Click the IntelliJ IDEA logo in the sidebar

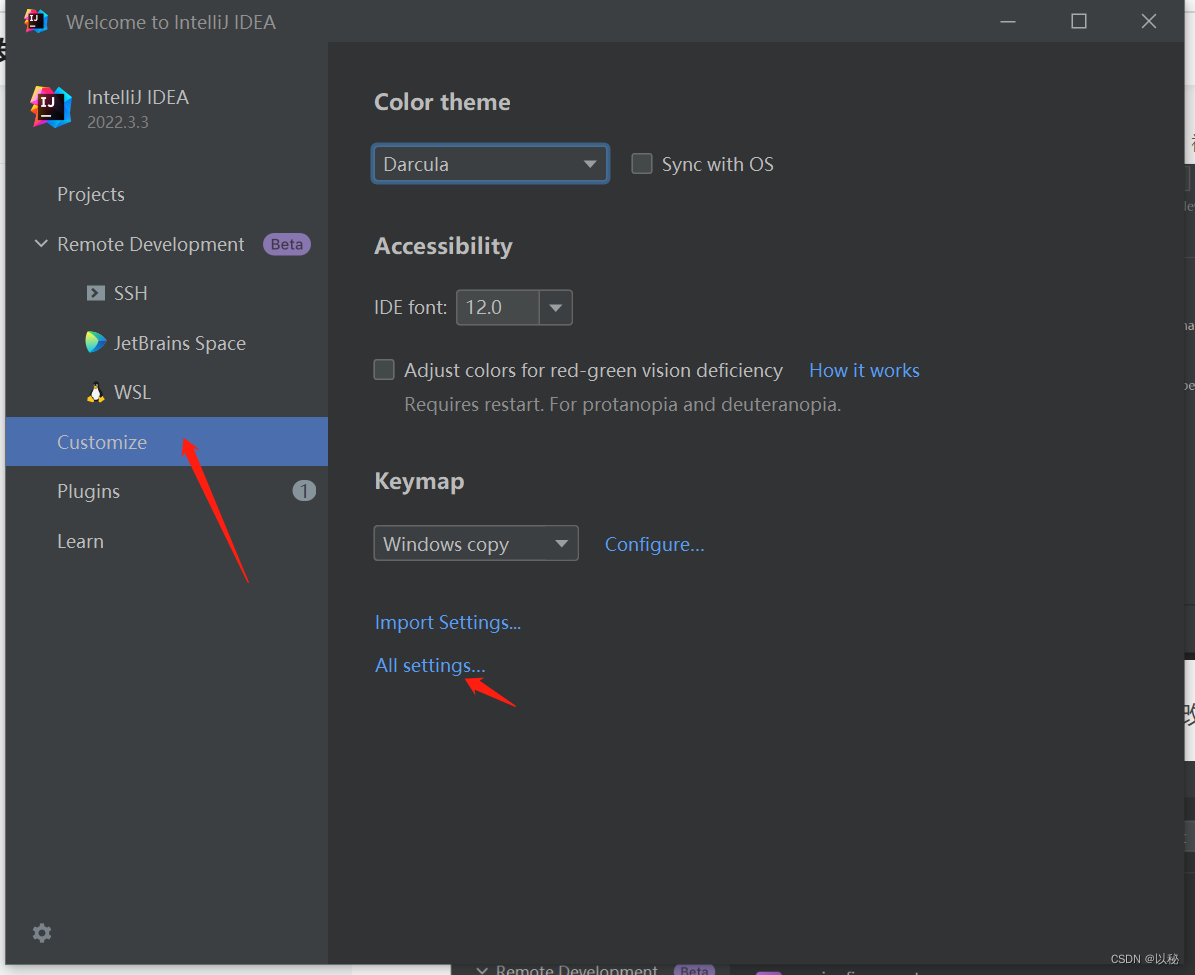[51, 107]
